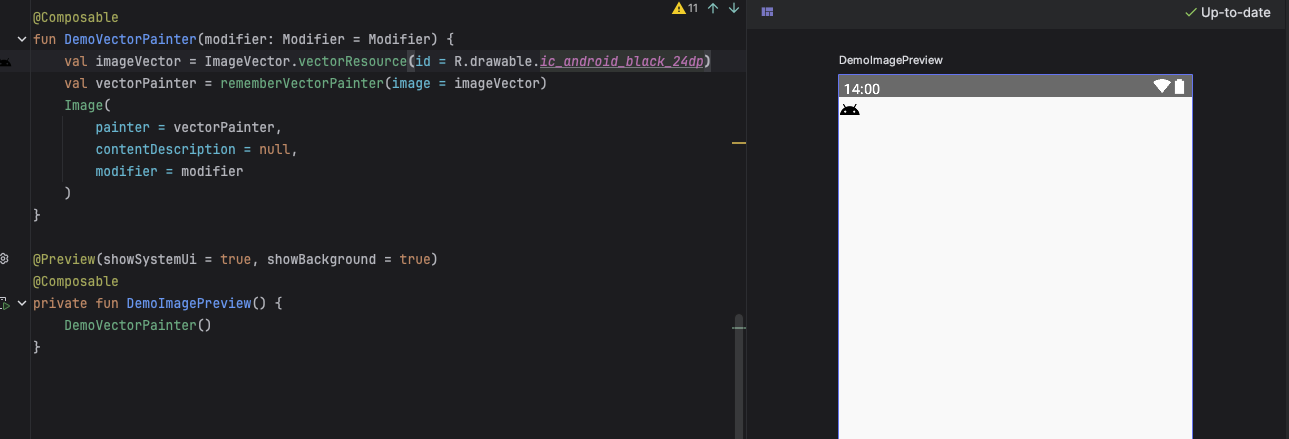Open the Preview settings gear in the gutter
The width and height of the screenshot is (1289, 439).
click(5, 259)
